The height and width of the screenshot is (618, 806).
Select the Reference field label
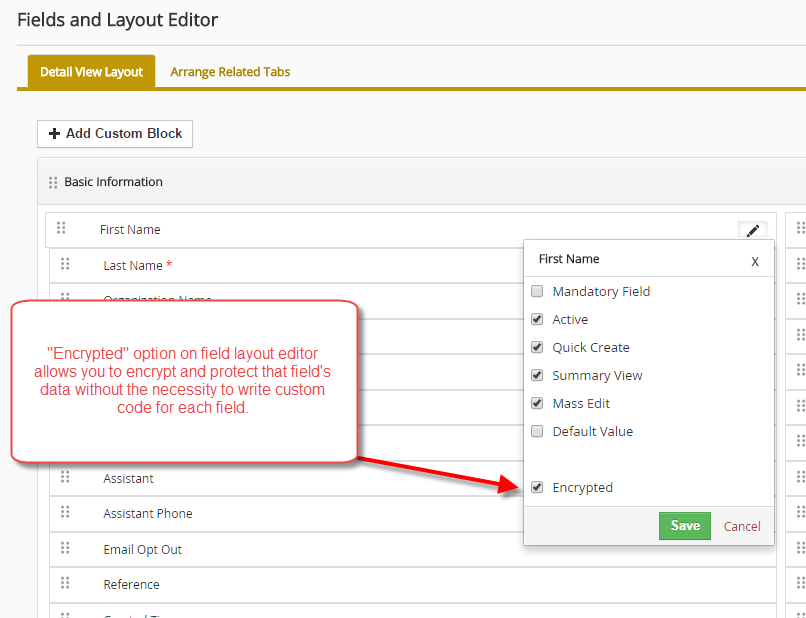coord(132,585)
